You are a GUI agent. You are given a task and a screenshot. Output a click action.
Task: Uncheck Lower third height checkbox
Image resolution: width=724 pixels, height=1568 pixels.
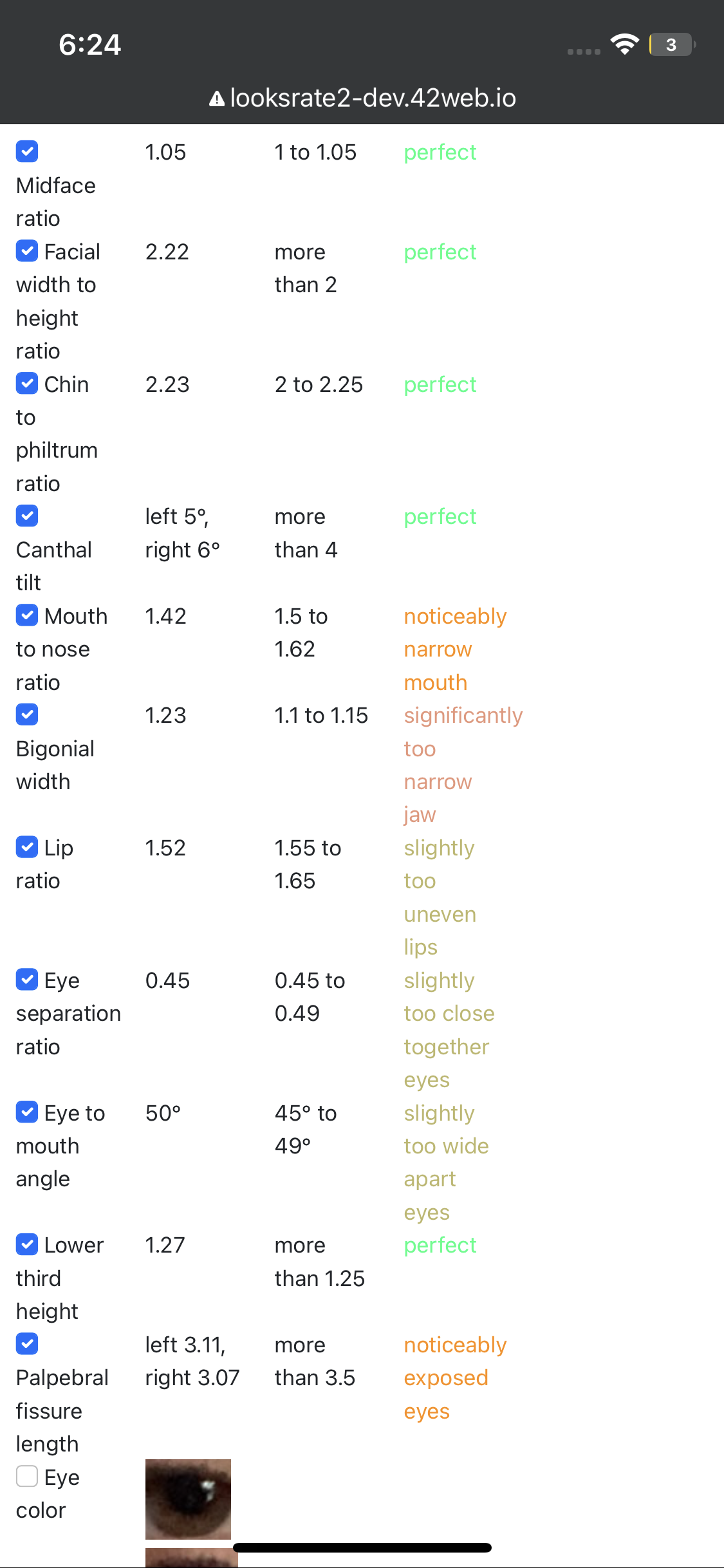(27, 1244)
